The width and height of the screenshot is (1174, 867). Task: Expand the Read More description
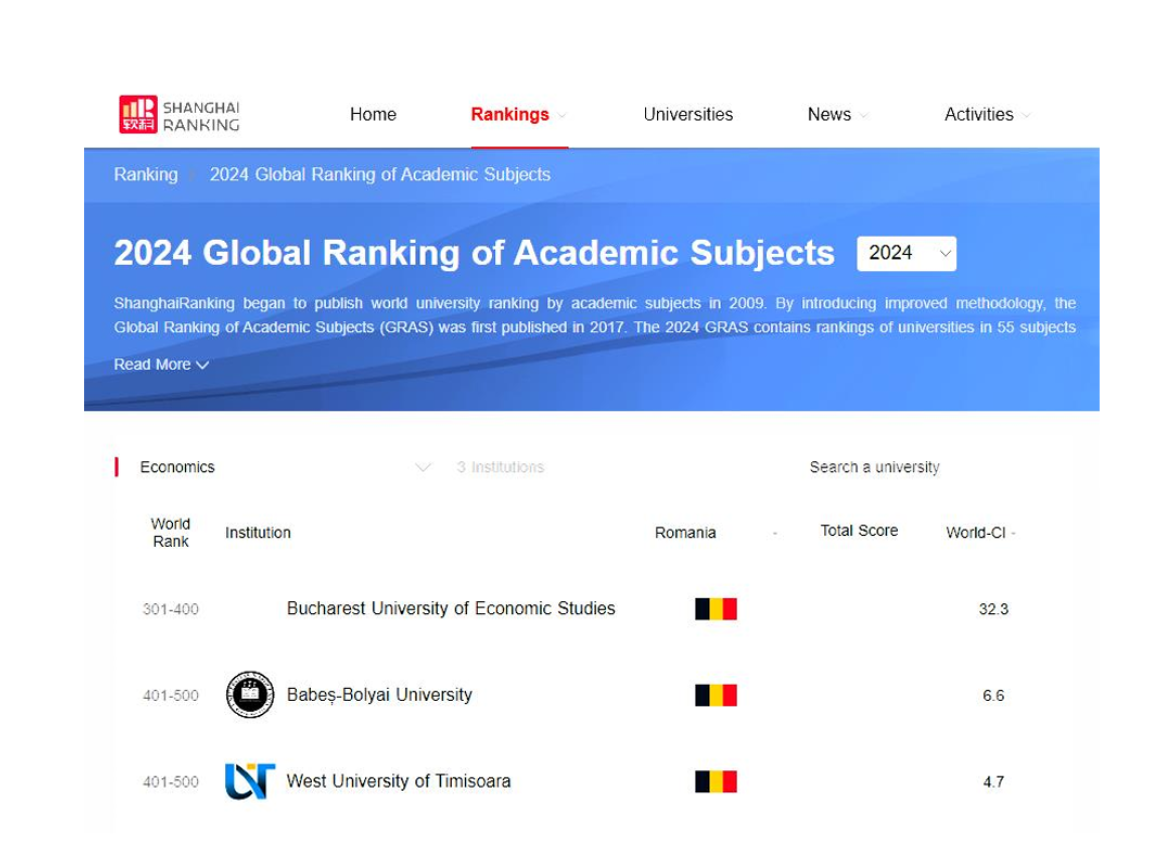tap(161, 365)
